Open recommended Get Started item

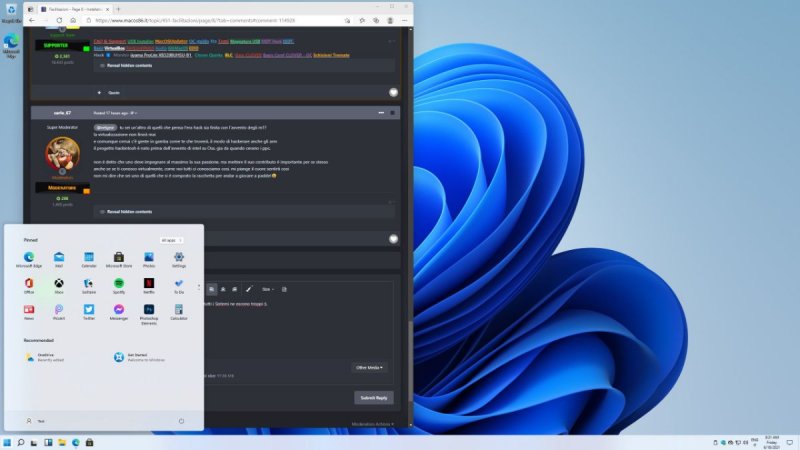coord(139,357)
